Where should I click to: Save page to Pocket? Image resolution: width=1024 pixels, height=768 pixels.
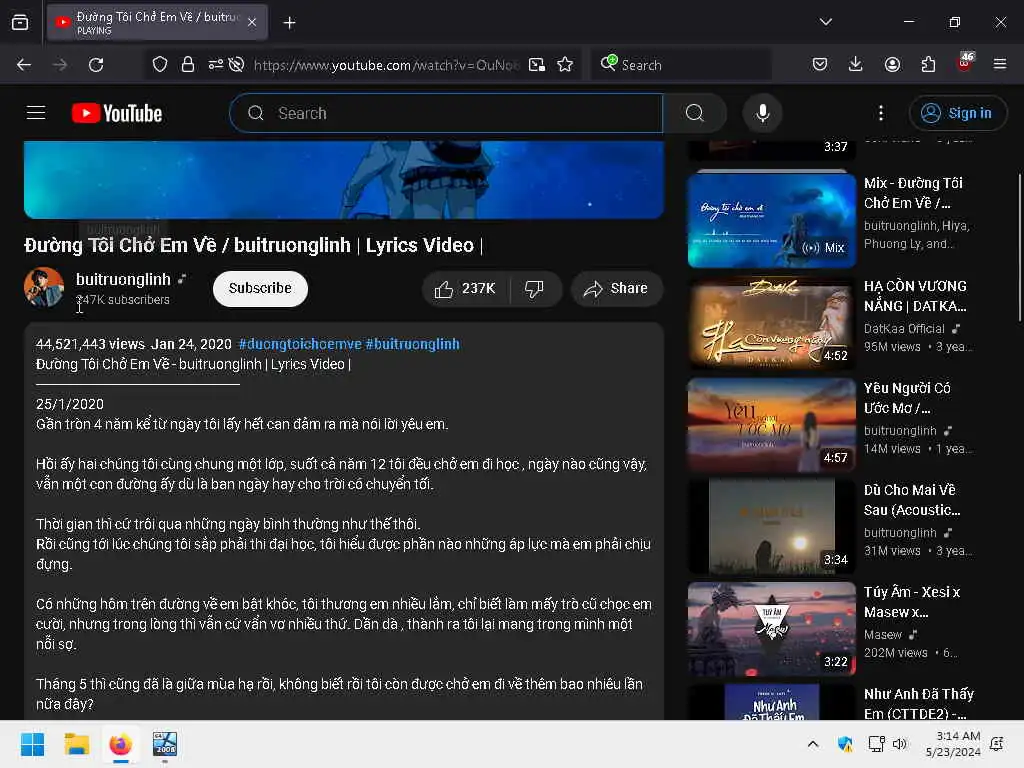pos(820,64)
